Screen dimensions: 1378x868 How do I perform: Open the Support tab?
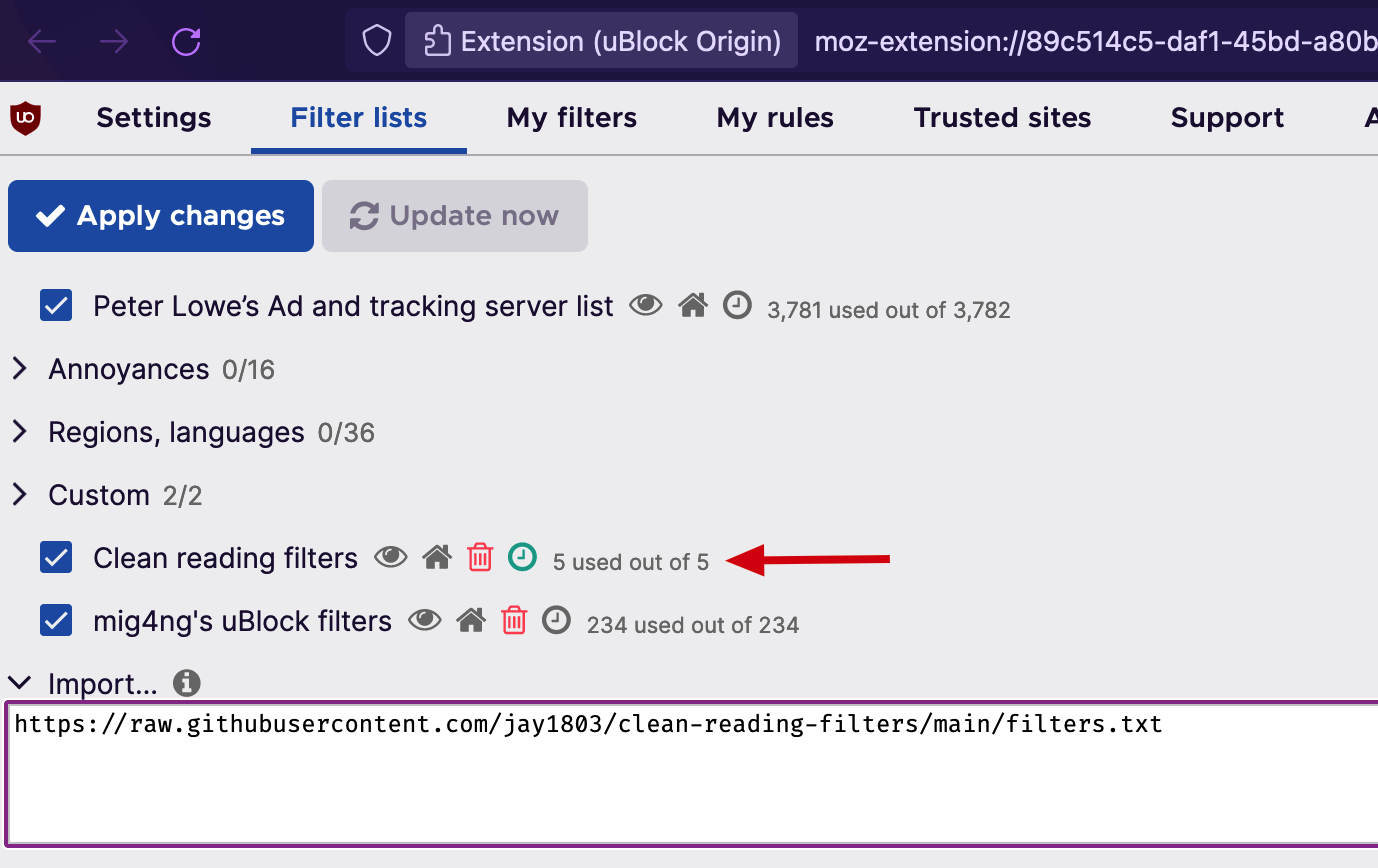(1227, 118)
